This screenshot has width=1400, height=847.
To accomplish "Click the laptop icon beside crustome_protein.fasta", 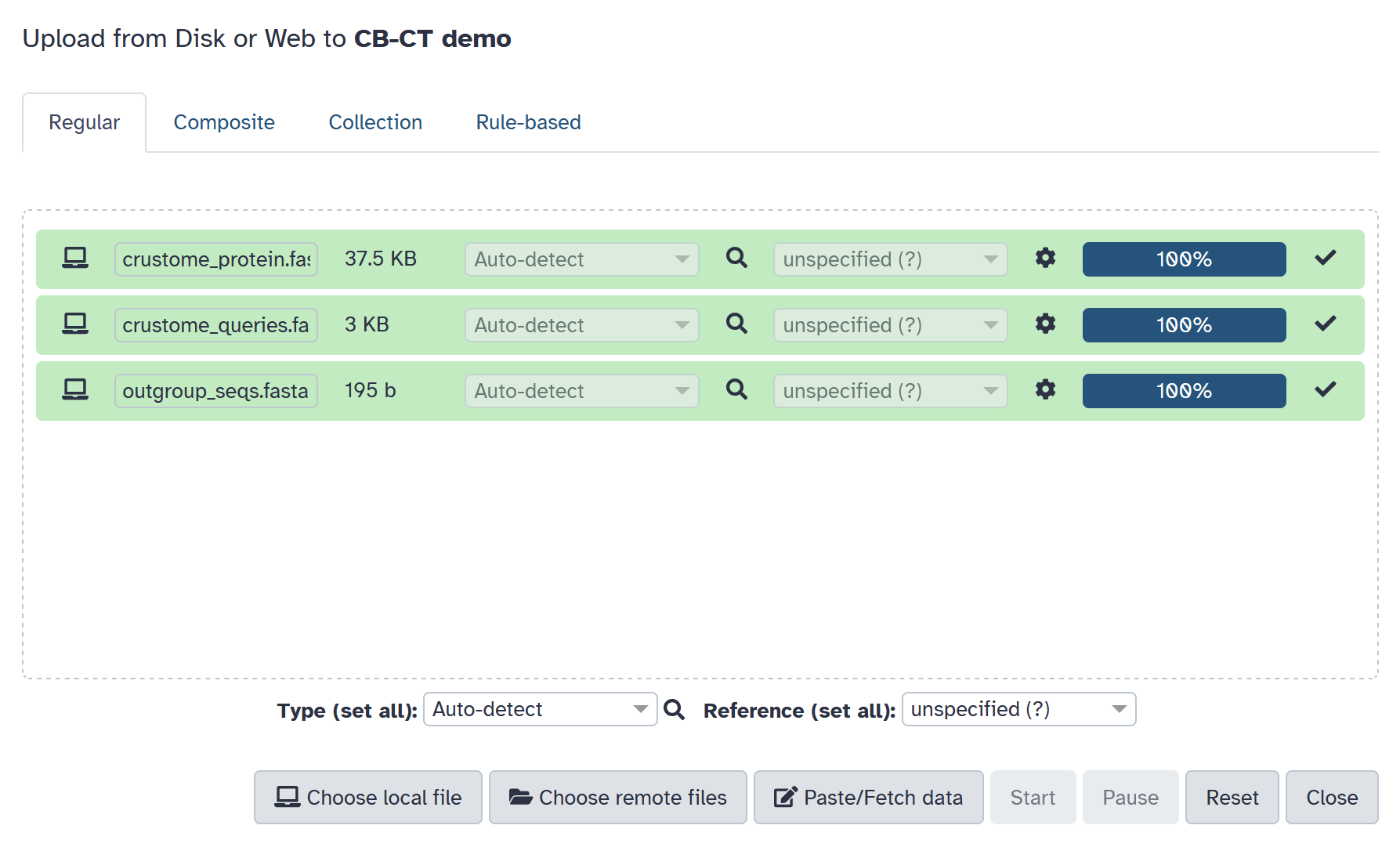I will (75, 257).
